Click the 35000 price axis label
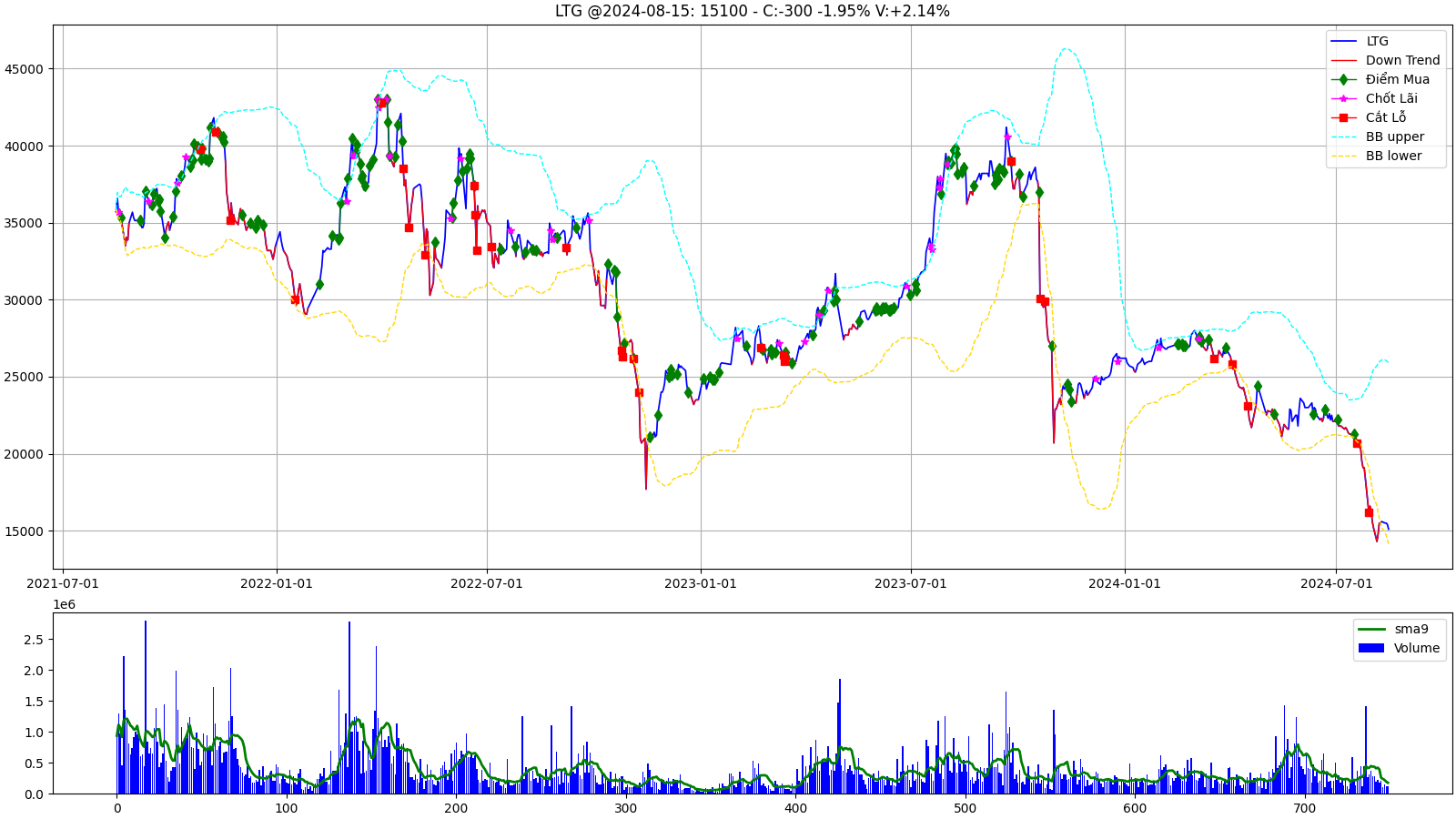 coord(24,223)
